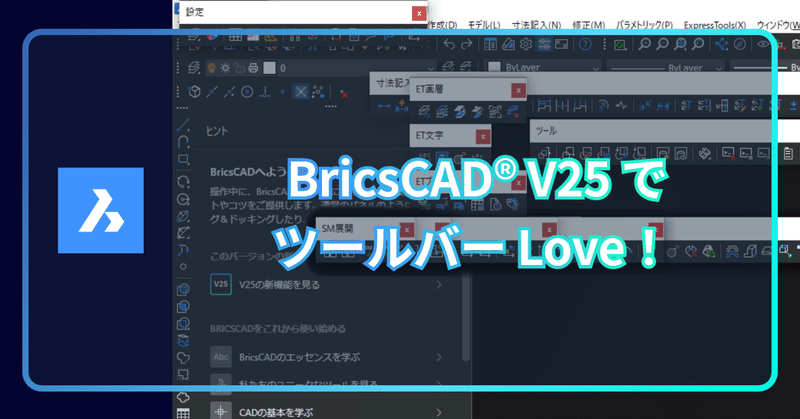Viewport: 800px width, 419px height.
Task: Expand the V25の新機能を見る chevron
Action: [439, 284]
